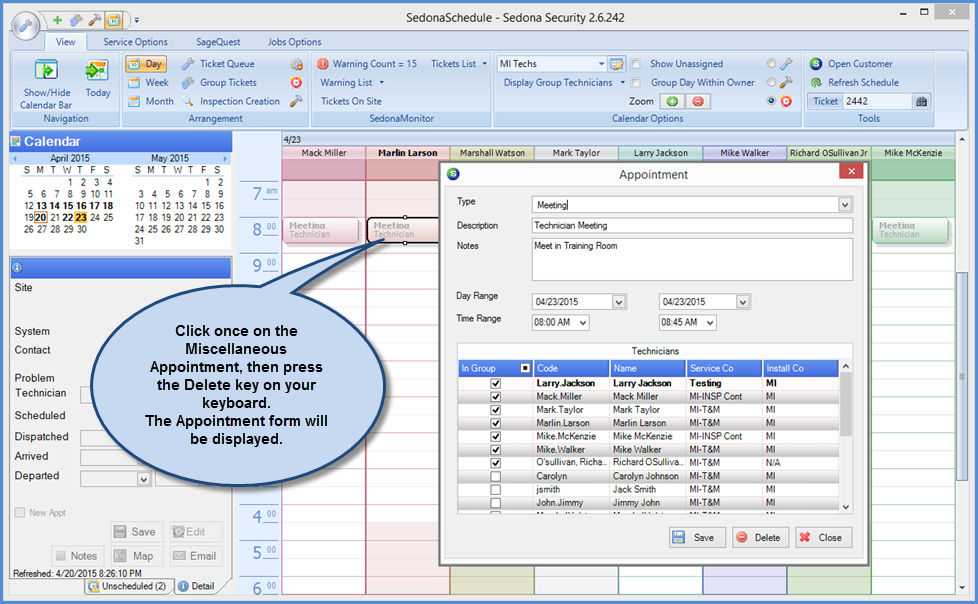Open the SageQuest ribbon tab

coord(218,42)
